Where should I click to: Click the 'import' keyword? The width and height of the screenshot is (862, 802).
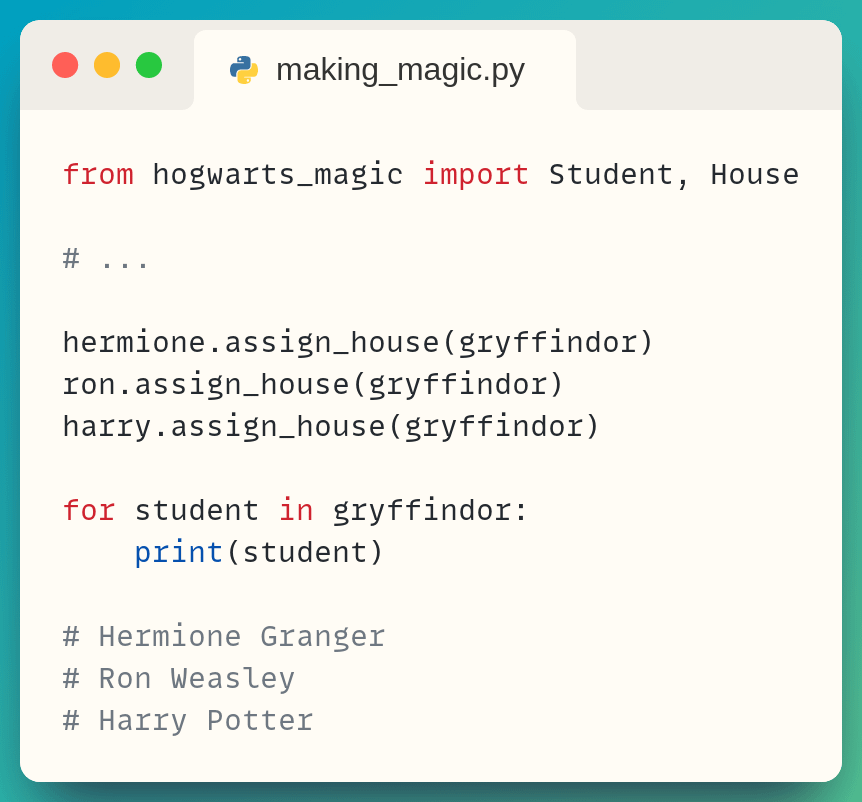pyautogui.click(x=475, y=175)
